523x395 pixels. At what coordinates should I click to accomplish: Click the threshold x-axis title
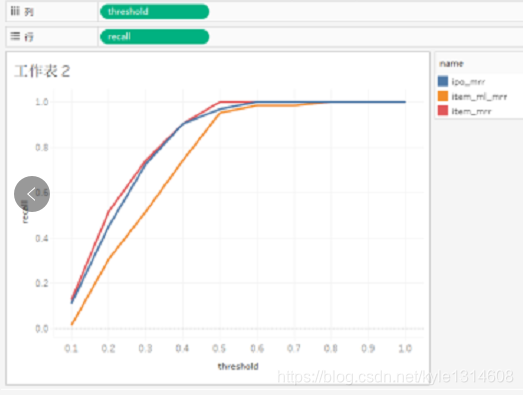coord(238,366)
